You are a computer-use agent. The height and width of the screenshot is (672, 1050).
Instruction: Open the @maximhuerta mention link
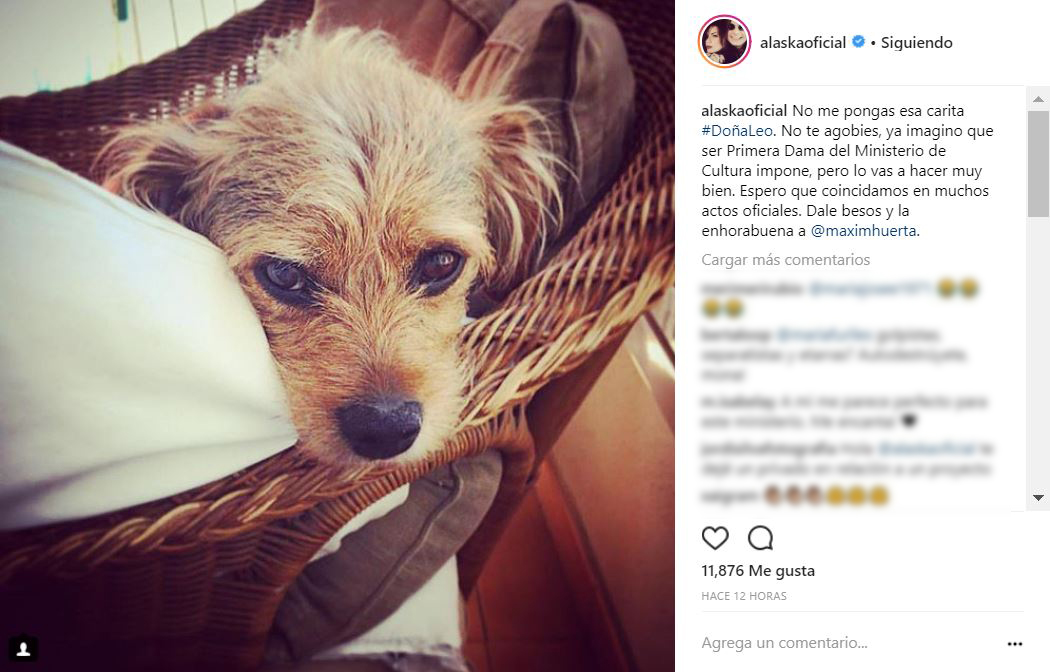coord(863,231)
